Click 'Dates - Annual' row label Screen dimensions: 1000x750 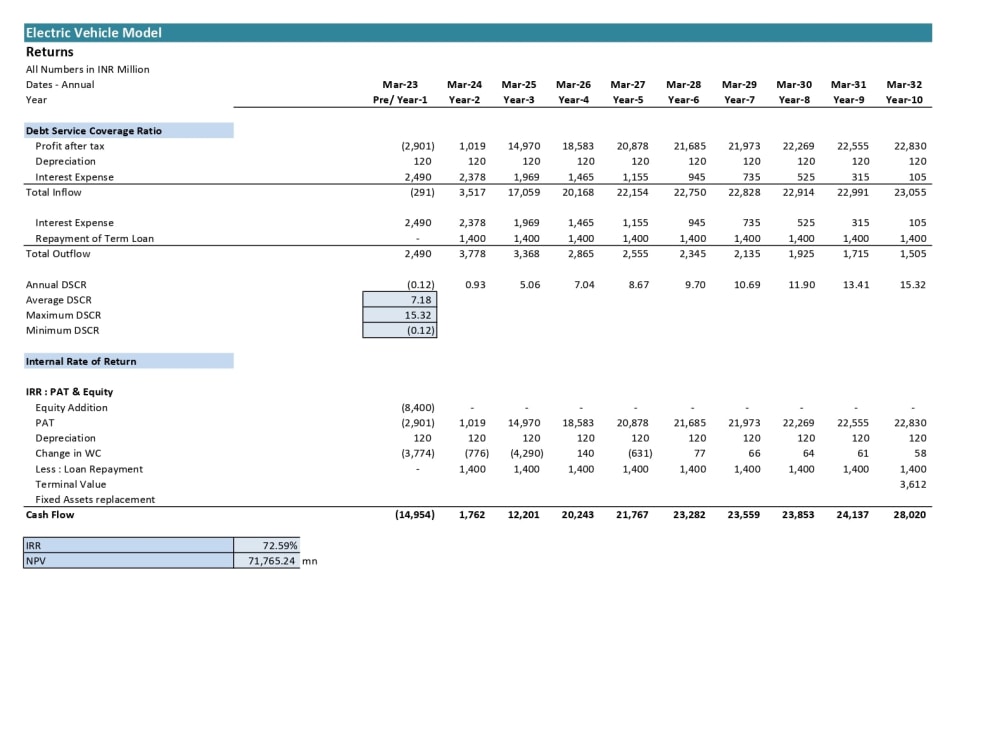coord(60,85)
